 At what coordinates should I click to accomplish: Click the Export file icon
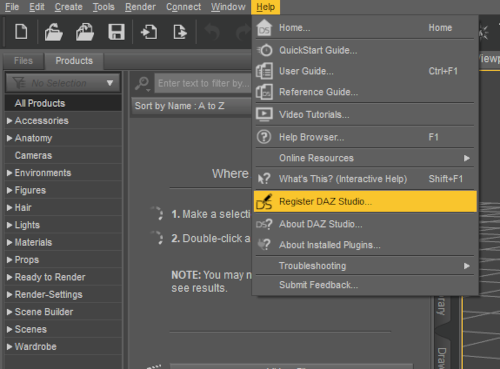(180, 32)
